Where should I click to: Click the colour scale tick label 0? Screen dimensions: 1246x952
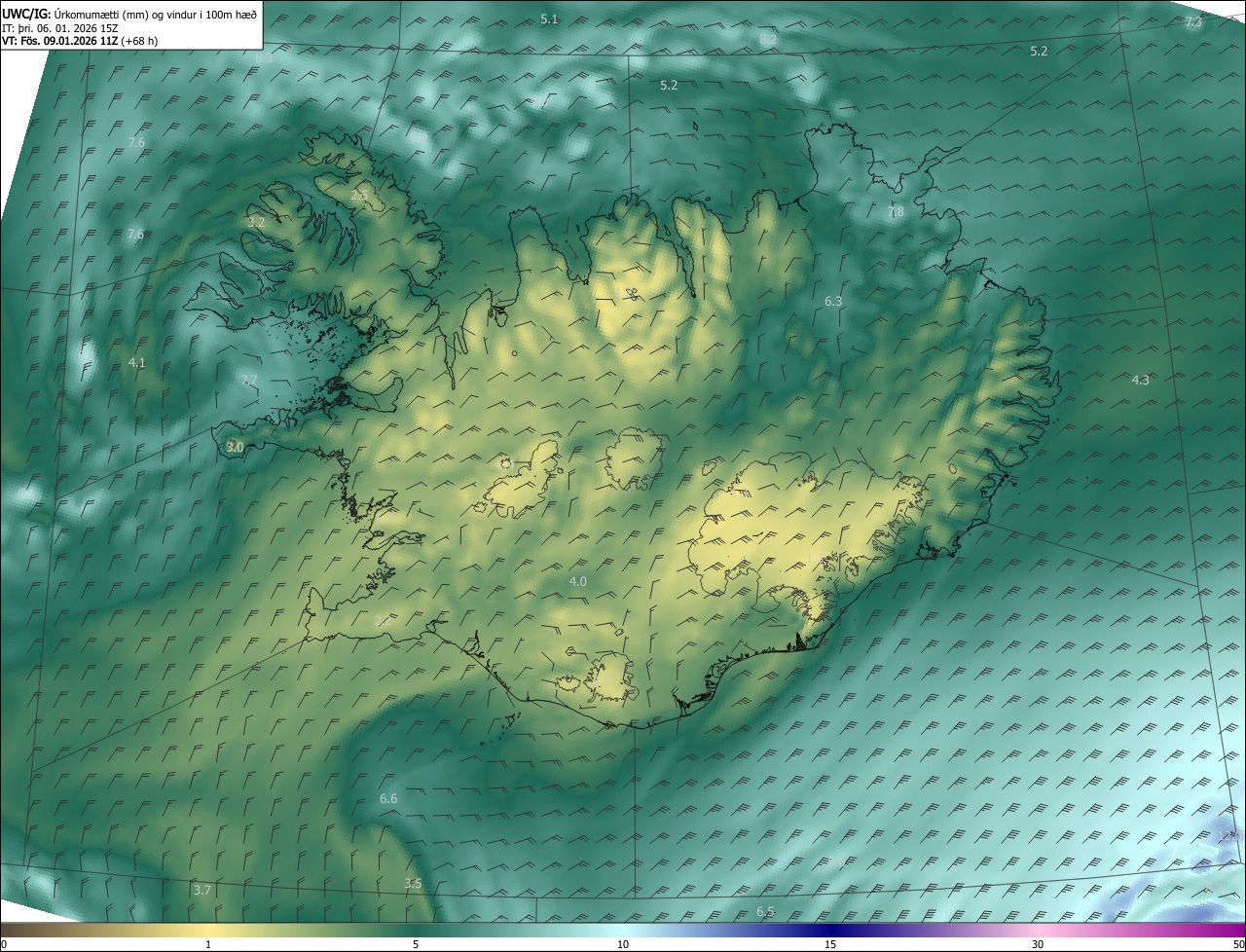coord(3,944)
